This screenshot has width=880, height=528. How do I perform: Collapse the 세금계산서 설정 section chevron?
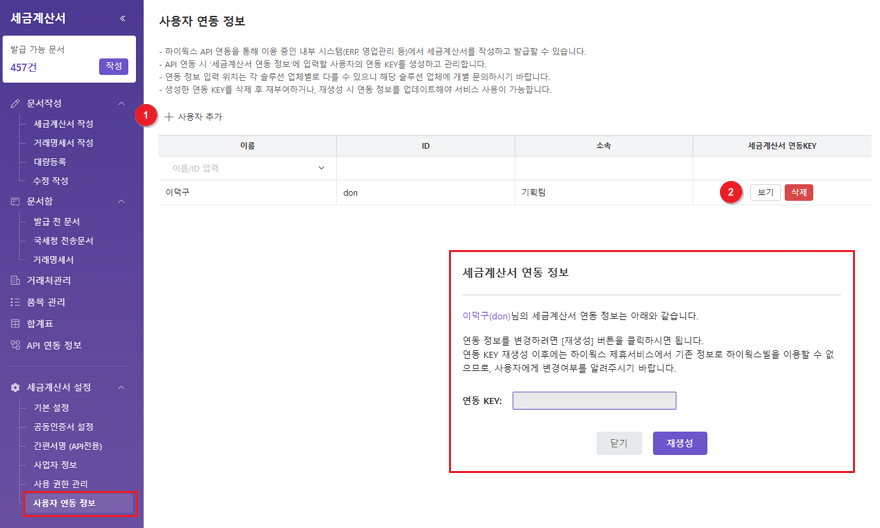[x=121, y=387]
